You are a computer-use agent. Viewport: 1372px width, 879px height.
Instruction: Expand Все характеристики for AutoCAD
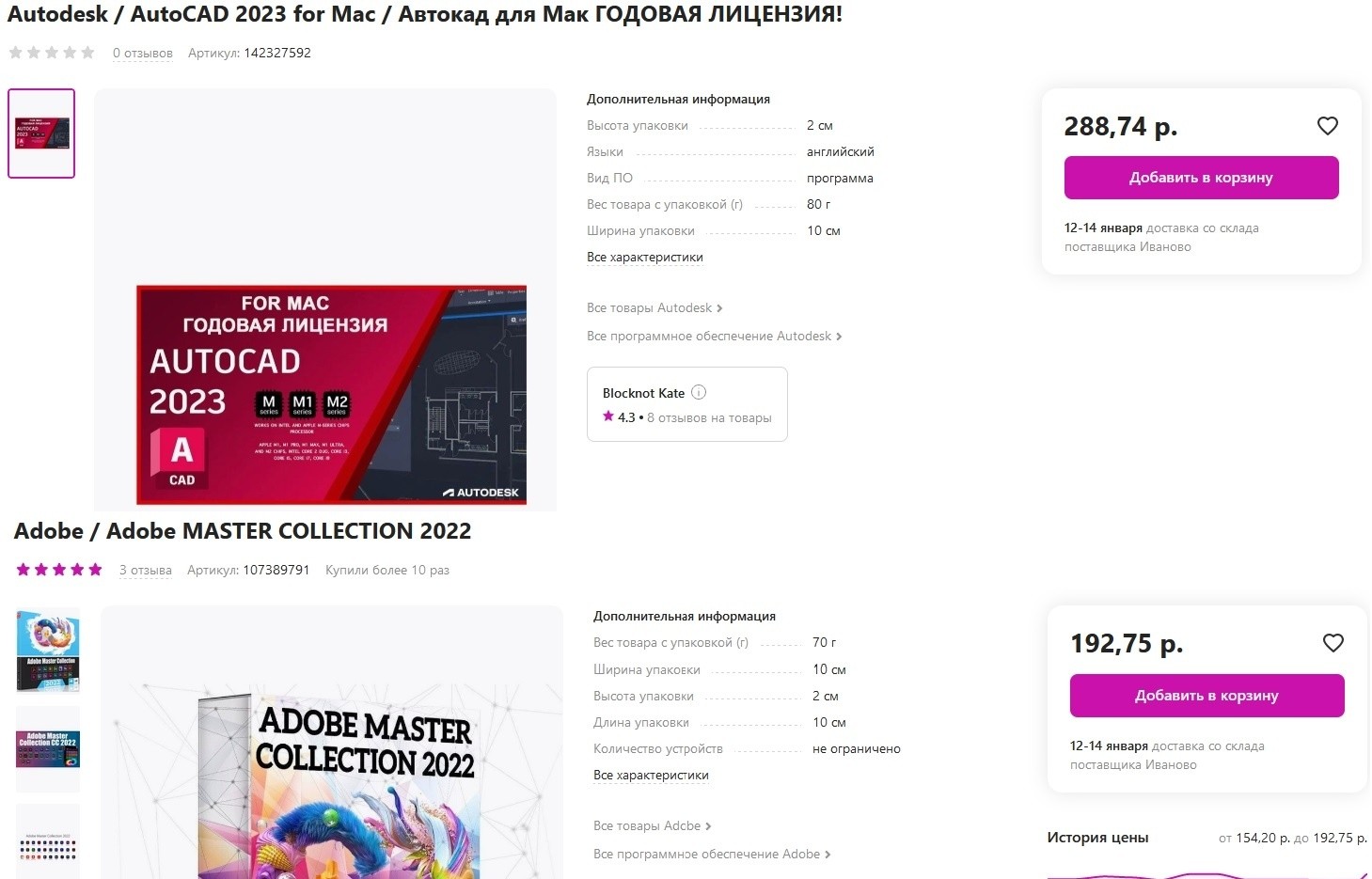coord(645,258)
